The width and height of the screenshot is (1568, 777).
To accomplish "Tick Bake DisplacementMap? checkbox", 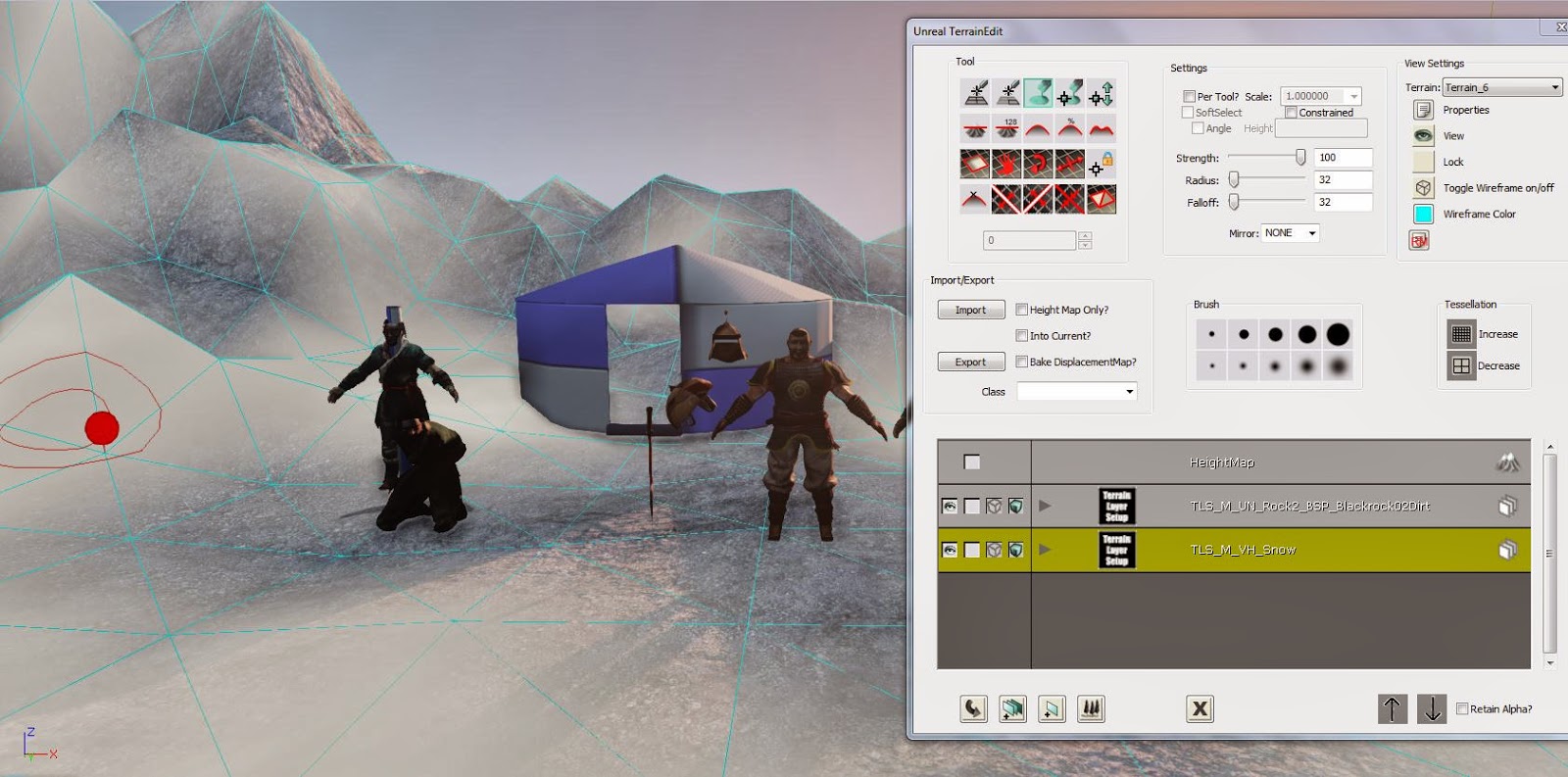I will click(1021, 362).
